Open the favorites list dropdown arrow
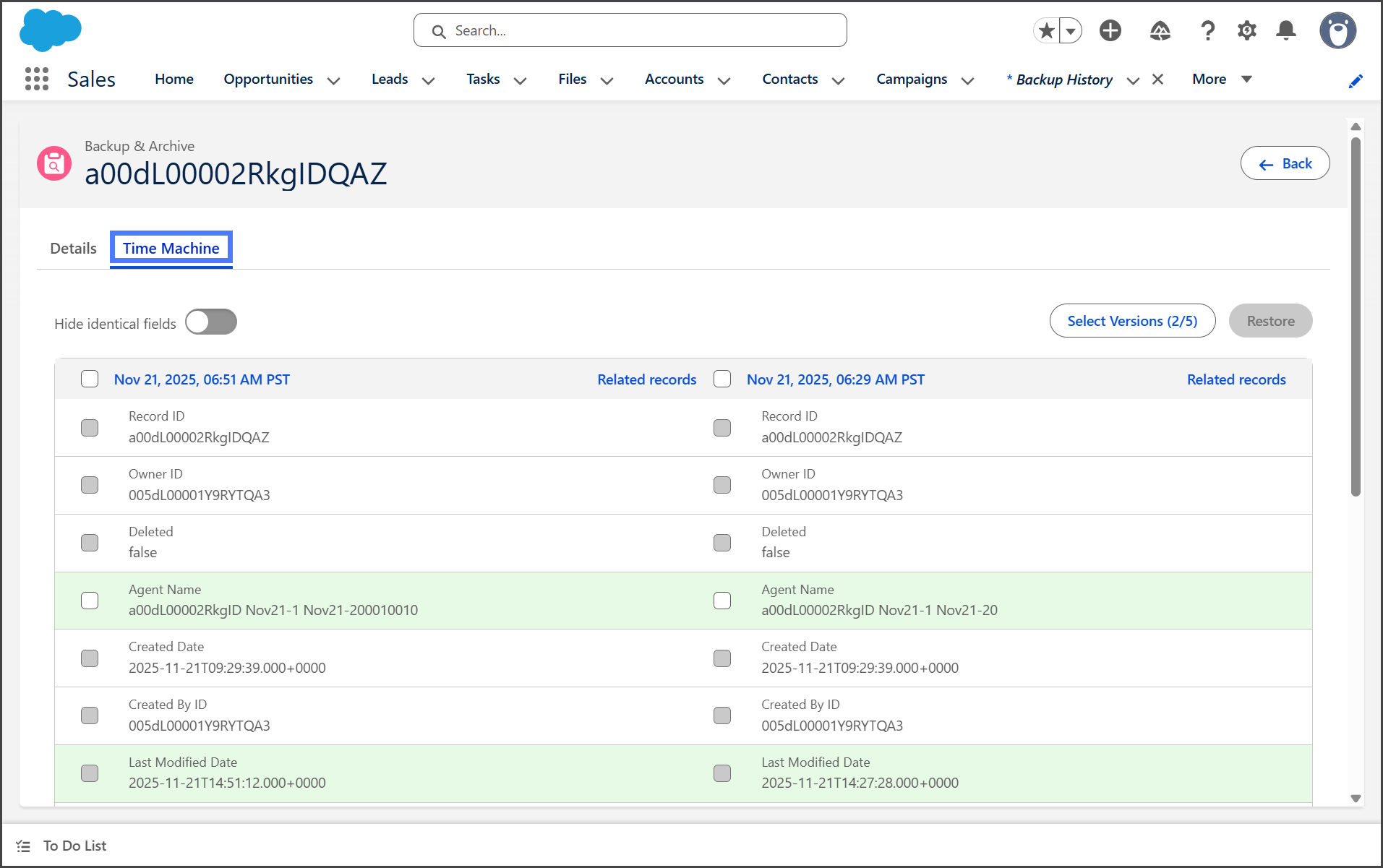Image resolution: width=1383 pixels, height=868 pixels. pyautogui.click(x=1071, y=31)
